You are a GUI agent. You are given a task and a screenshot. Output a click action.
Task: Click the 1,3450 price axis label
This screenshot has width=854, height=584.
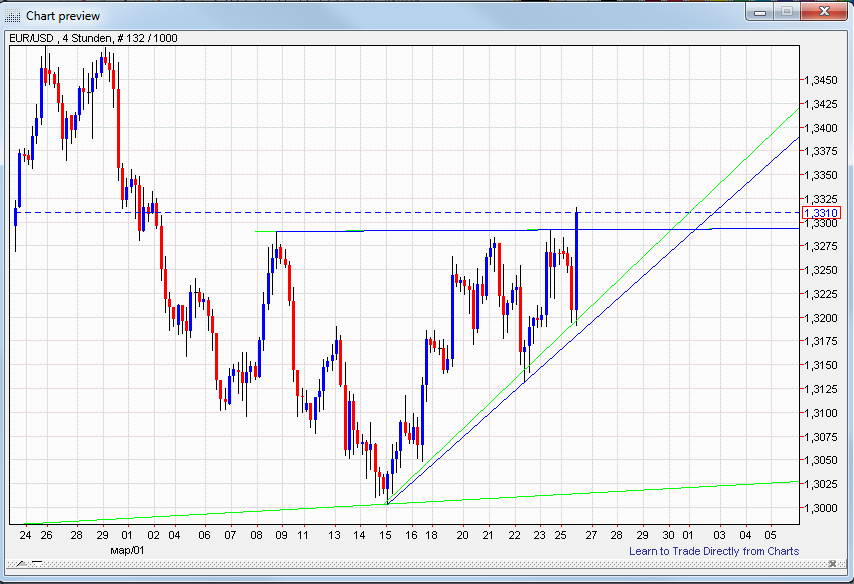point(821,81)
